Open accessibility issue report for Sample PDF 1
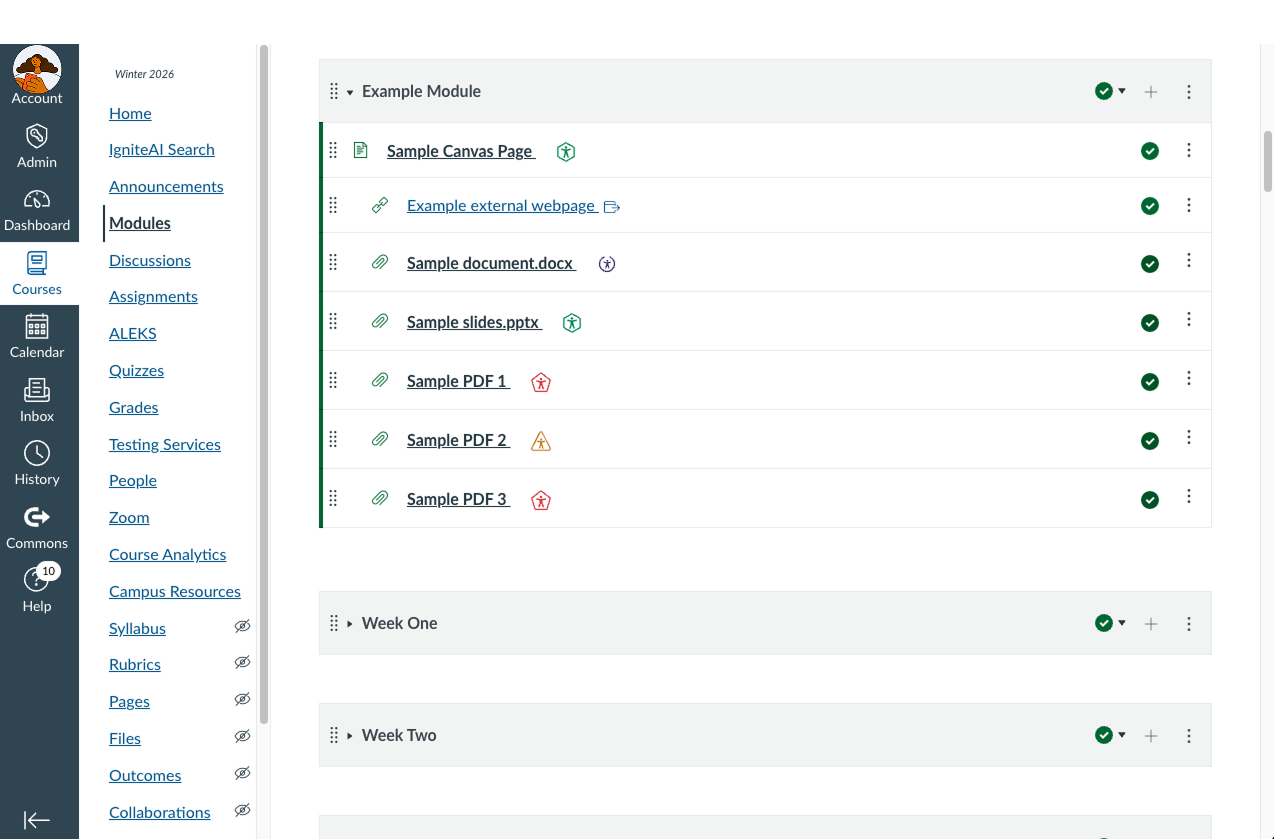The image size is (1274, 839). tap(540, 382)
